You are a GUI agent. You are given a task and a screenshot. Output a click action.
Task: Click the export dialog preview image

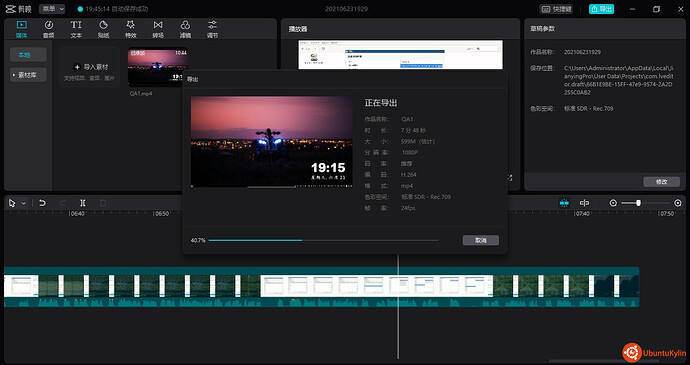click(272, 142)
